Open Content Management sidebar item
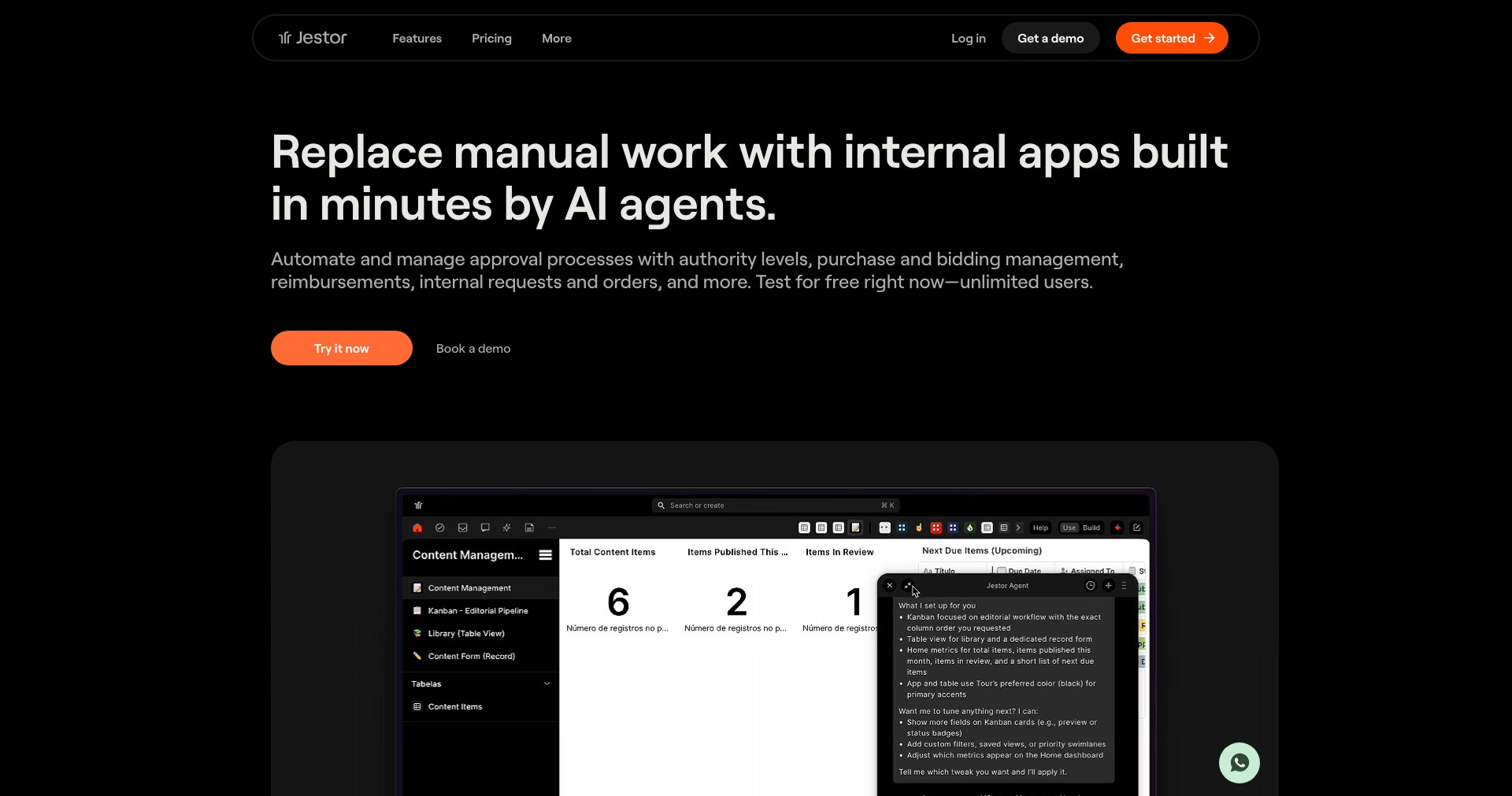This screenshot has height=796, width=1512. (x=480, y=588)
